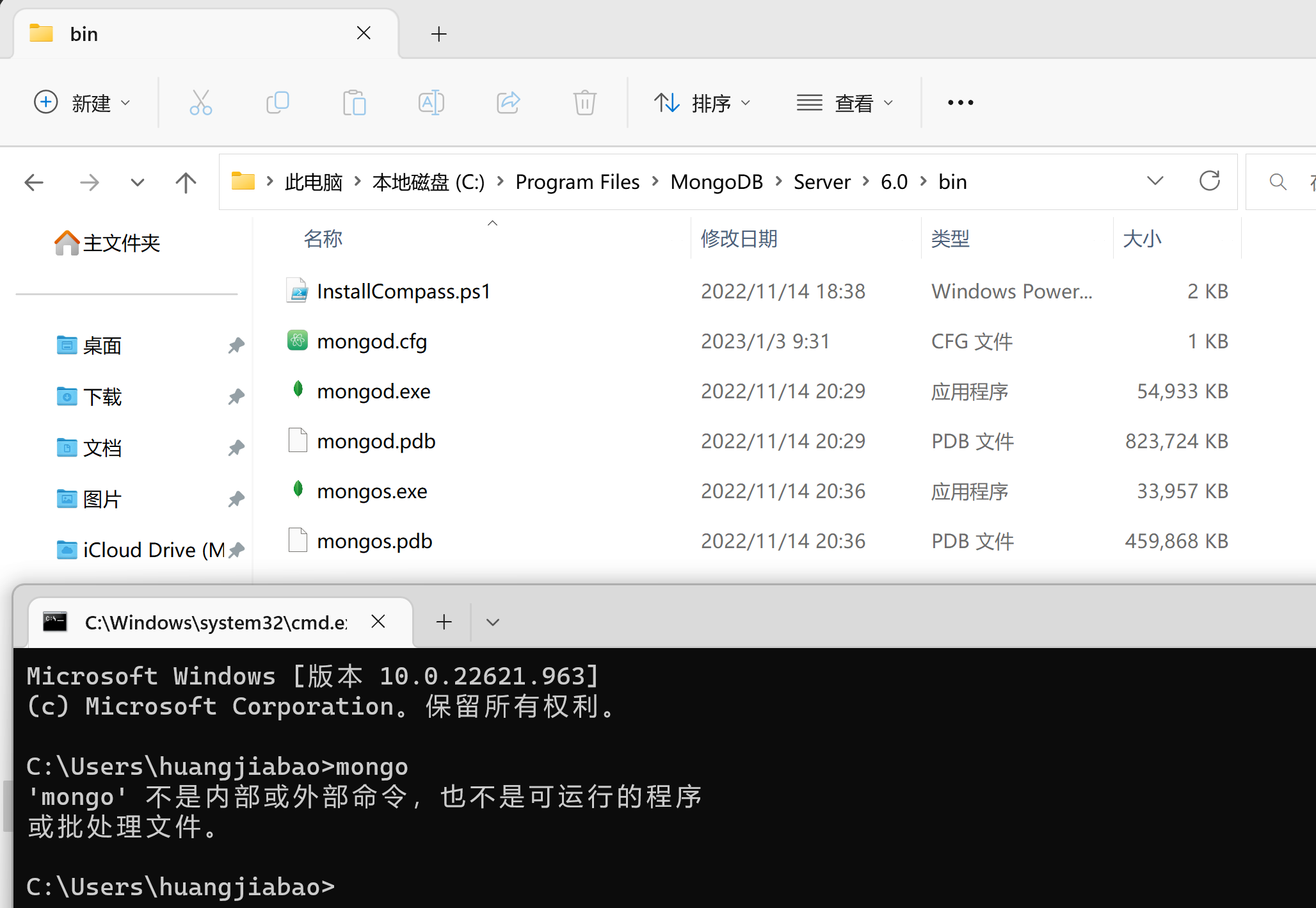The height and width of the screenshot is (908, 1316).
Task: Expand the chevron after 此电脑 breadcrumb
Action: pos(358,182)
